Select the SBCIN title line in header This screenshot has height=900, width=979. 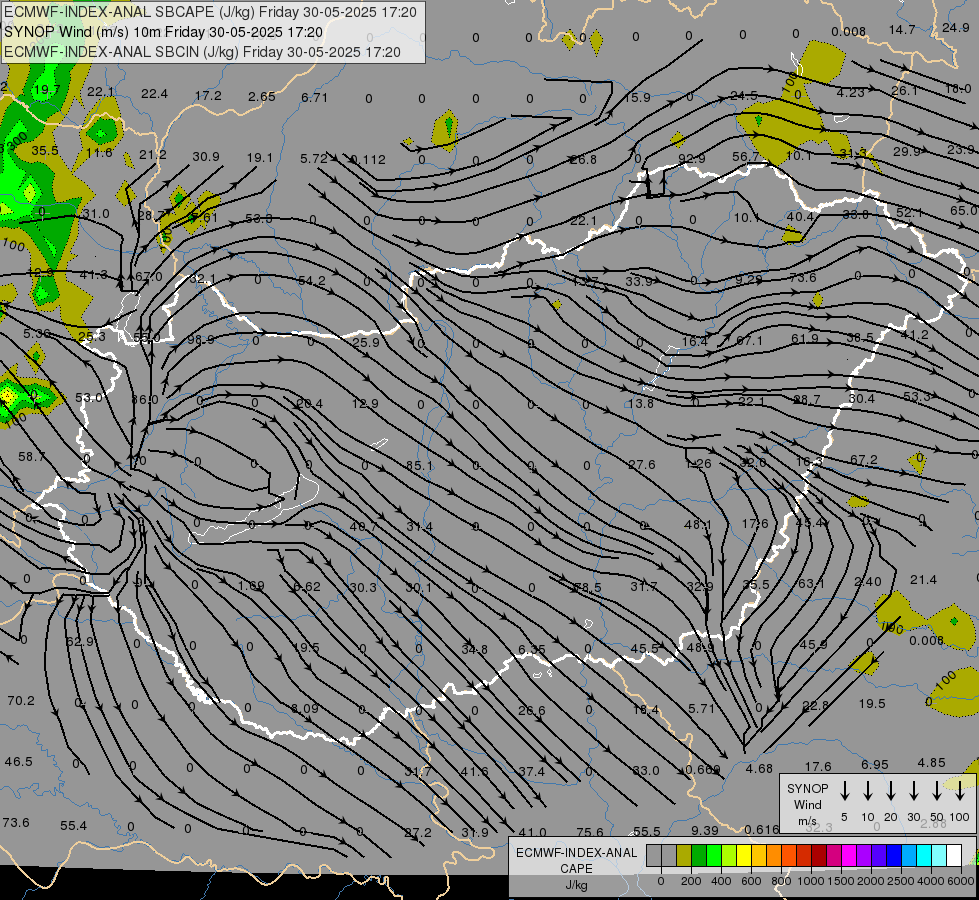click(x=202, y=52)
